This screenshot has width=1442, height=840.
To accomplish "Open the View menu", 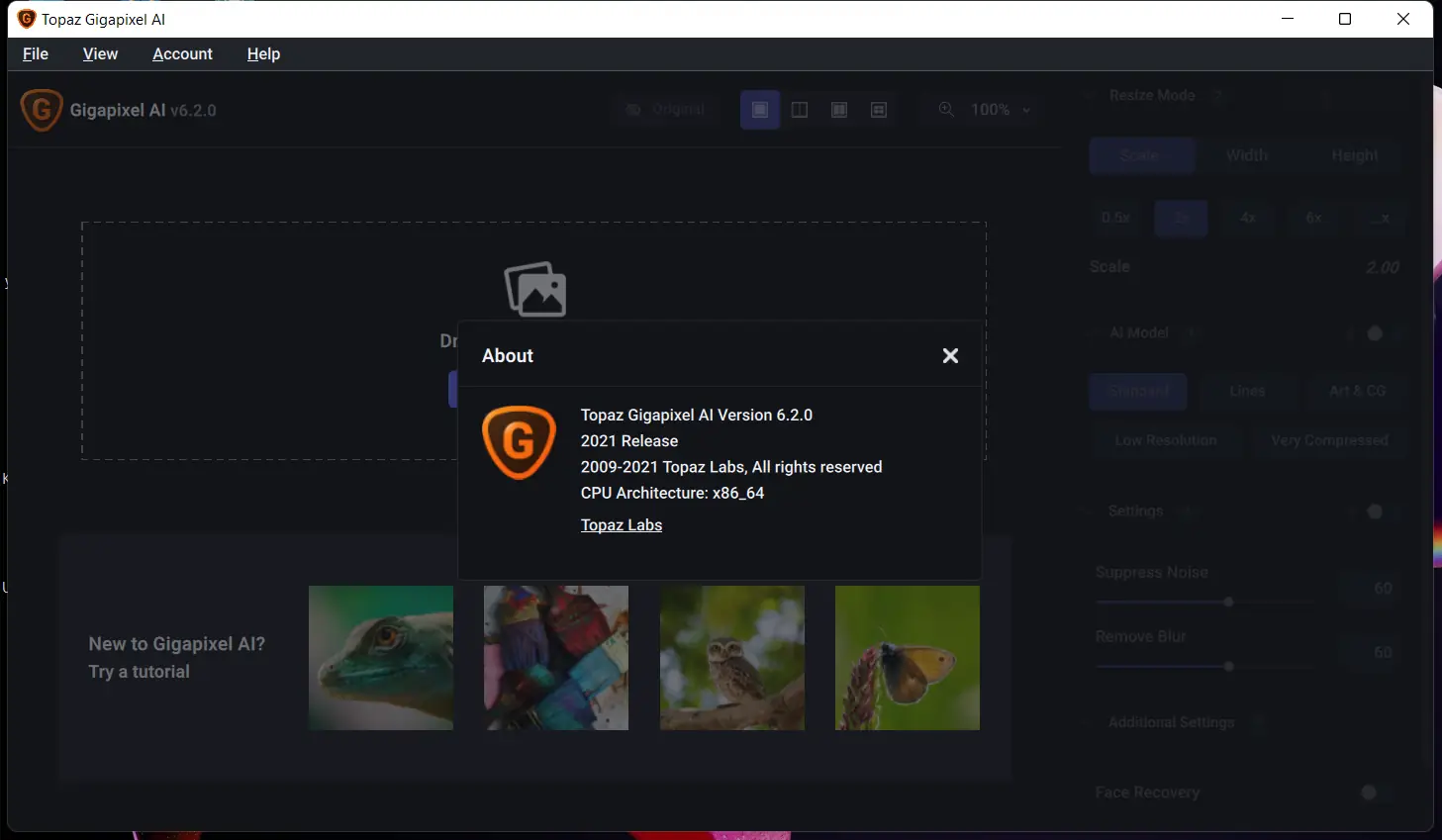I will tap(100, 53).
